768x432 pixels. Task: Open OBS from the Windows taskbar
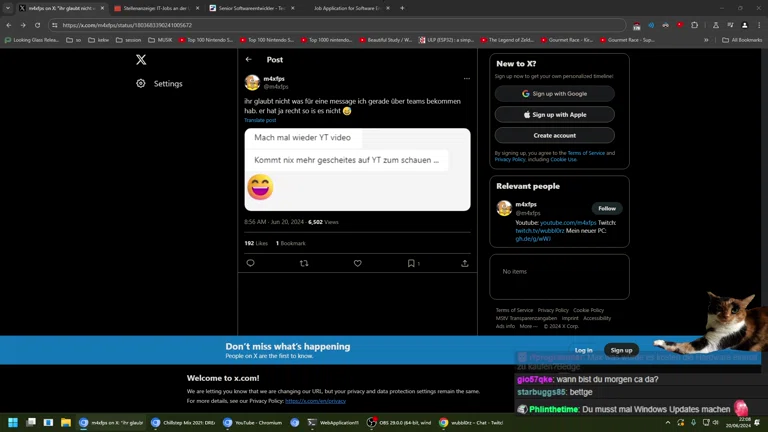click(x=398, y=423)
